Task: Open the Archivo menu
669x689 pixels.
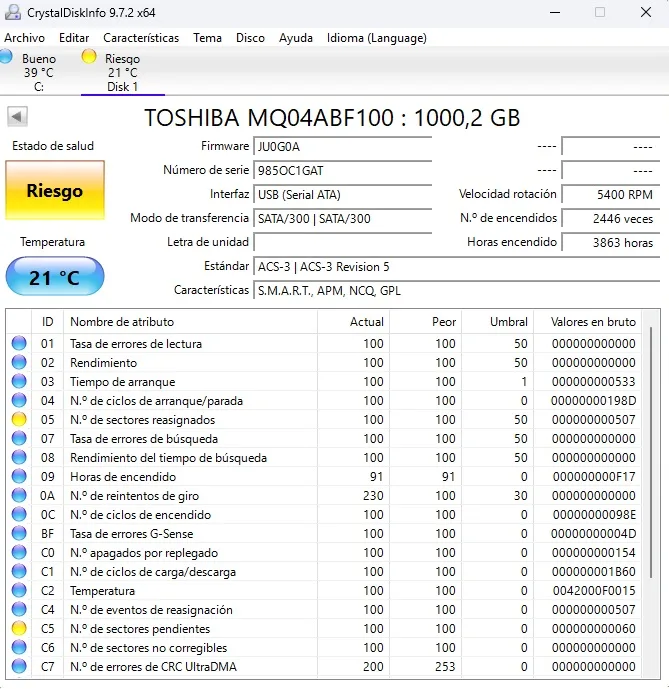Action: pyautogui.click(x=25, y=38)
